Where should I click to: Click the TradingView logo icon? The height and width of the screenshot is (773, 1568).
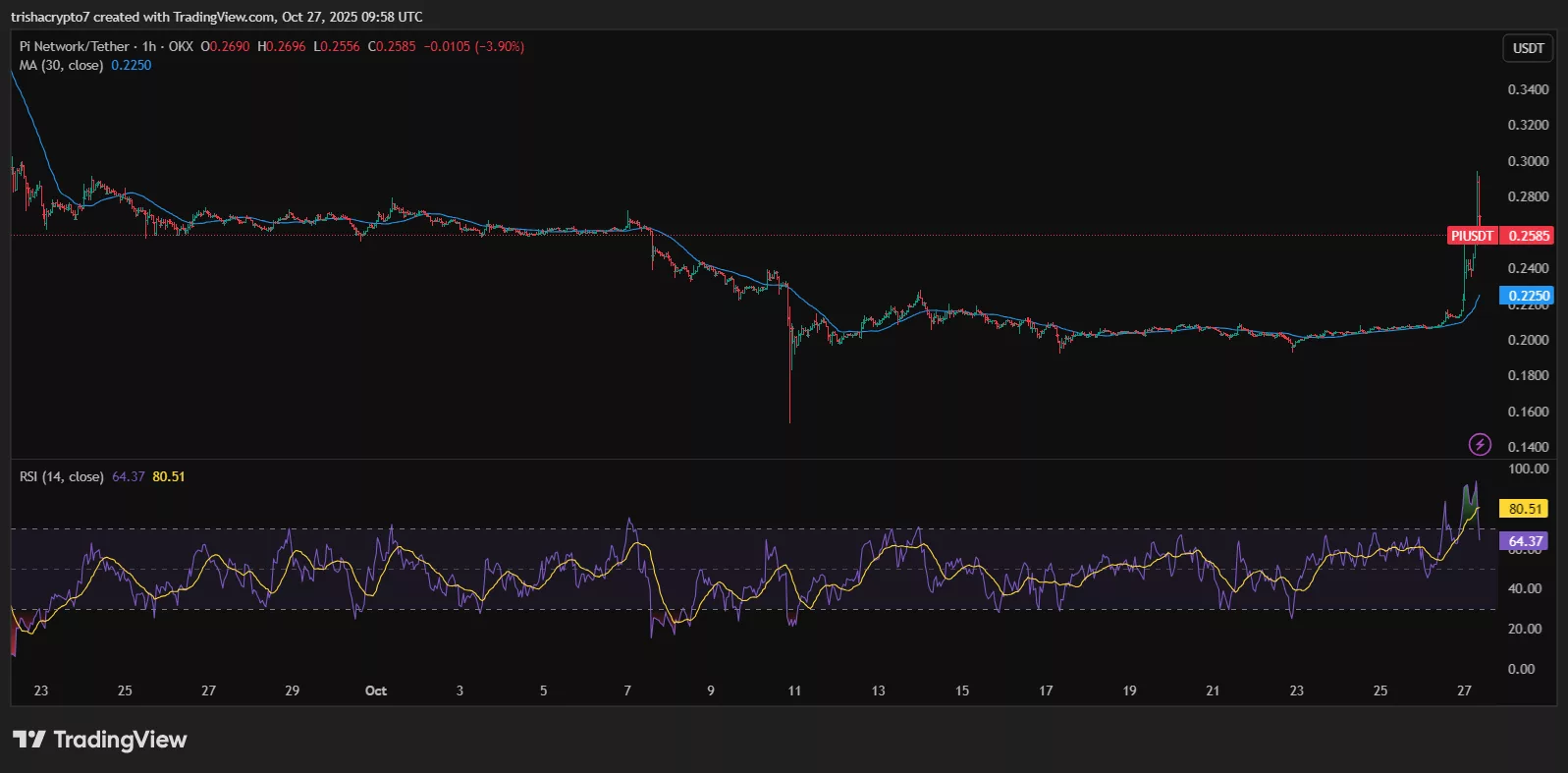click(x=28, y=740)
